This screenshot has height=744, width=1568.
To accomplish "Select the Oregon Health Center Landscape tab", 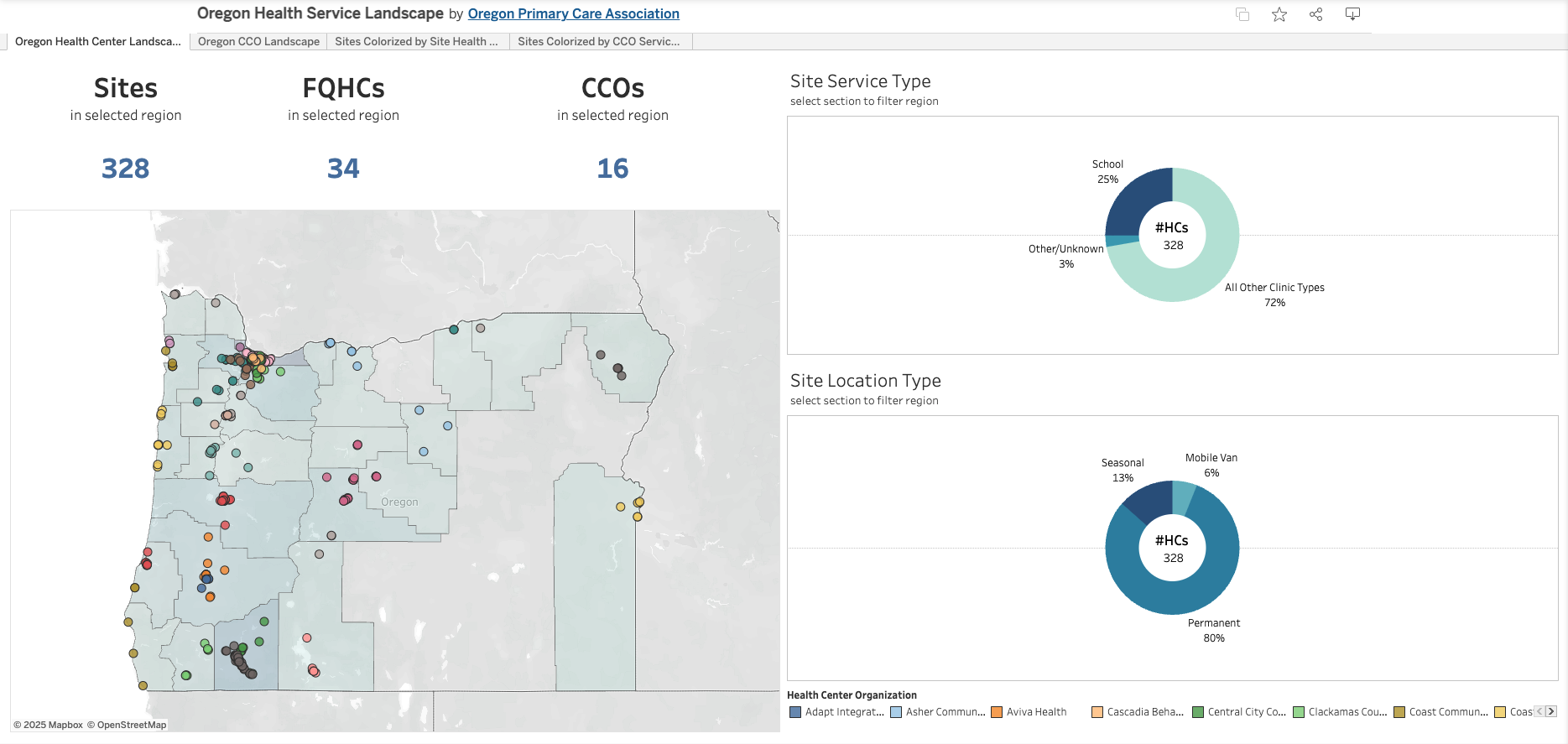I will click(x=97, y=41).
